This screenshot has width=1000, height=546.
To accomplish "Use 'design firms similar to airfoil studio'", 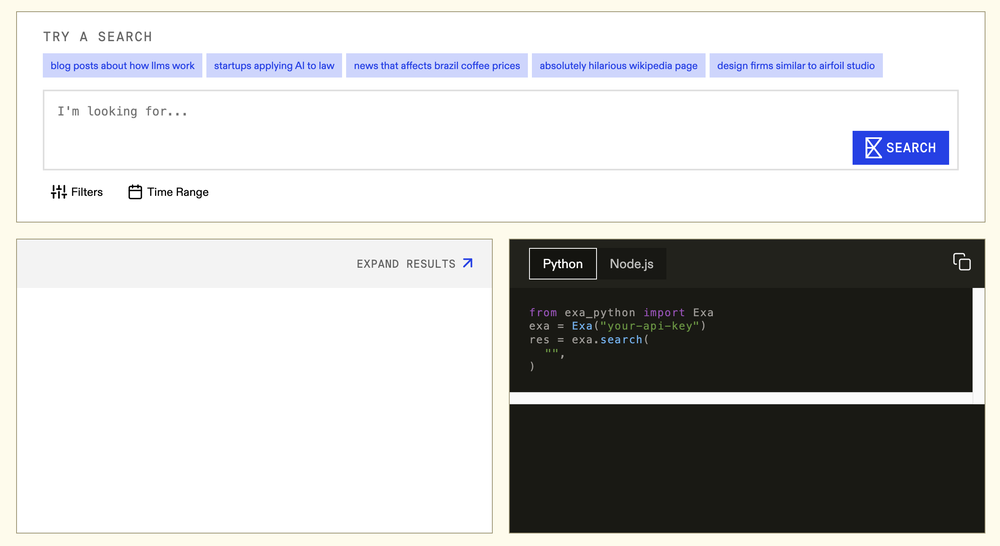I will pos(796,66).
